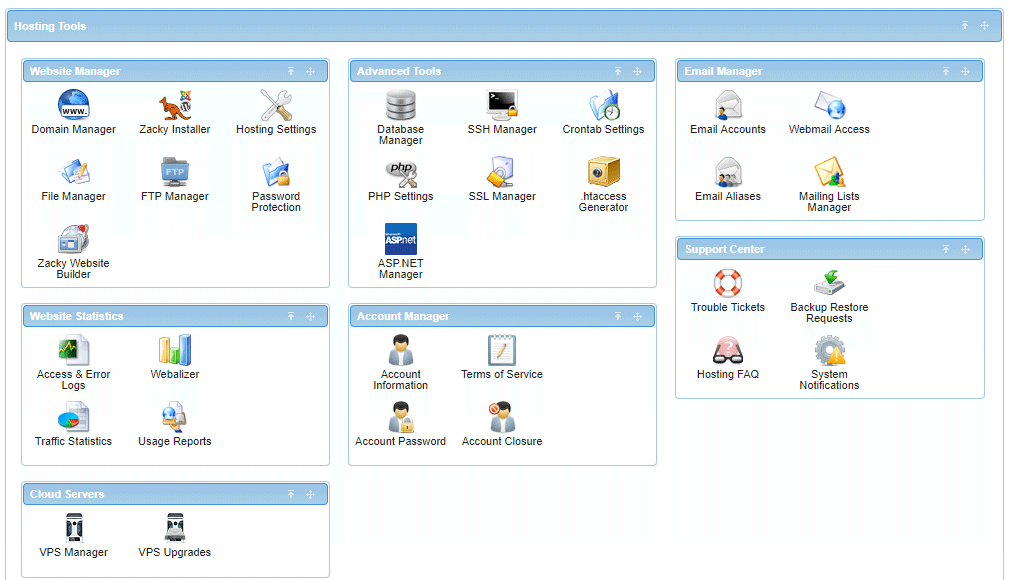Image resolution: width=1009 pixels, height=580 pixels.
Task: Click the VPS Manager server icon
Action: (x=73, y=527)
